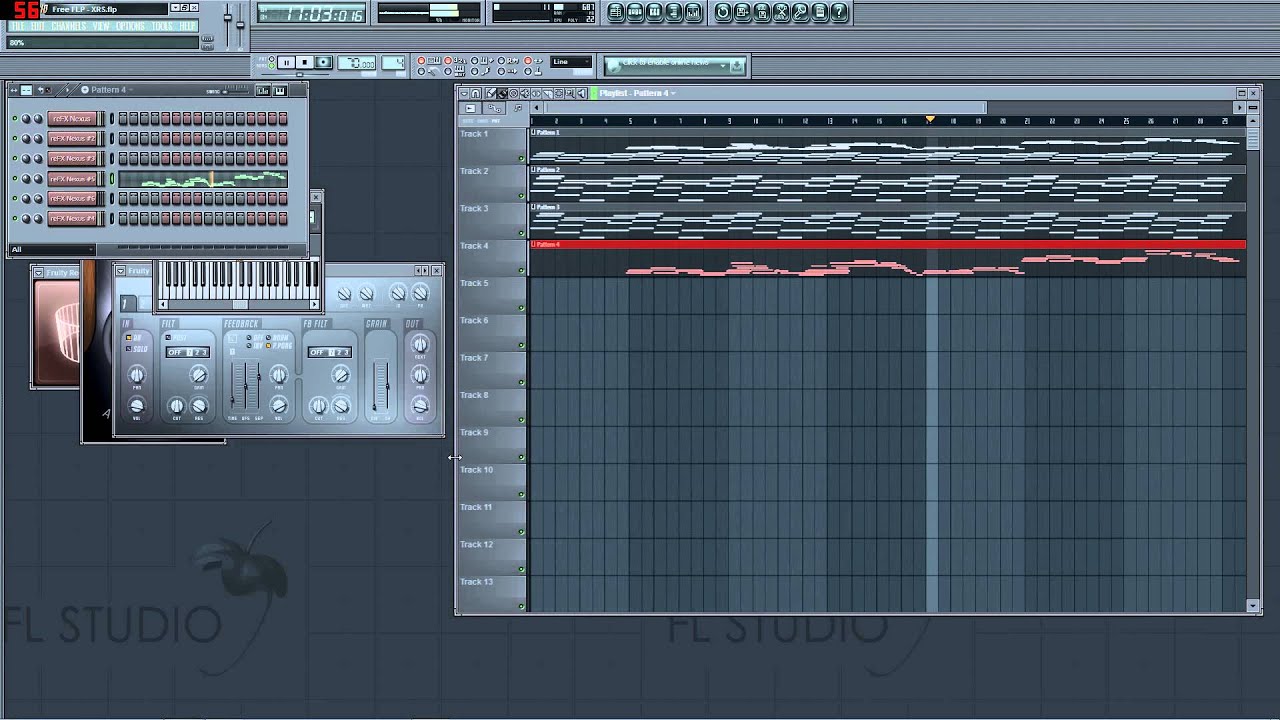Adjust the master volume slider
1280x720 pixels.
coord(228,18)
